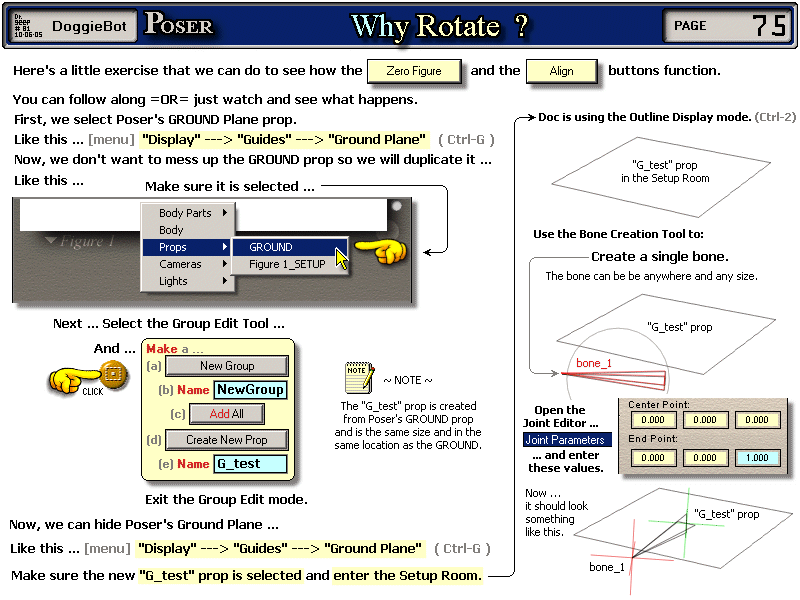Click the Align button
The height and width of the screenshot is (600, 800).
click(561, 71)
